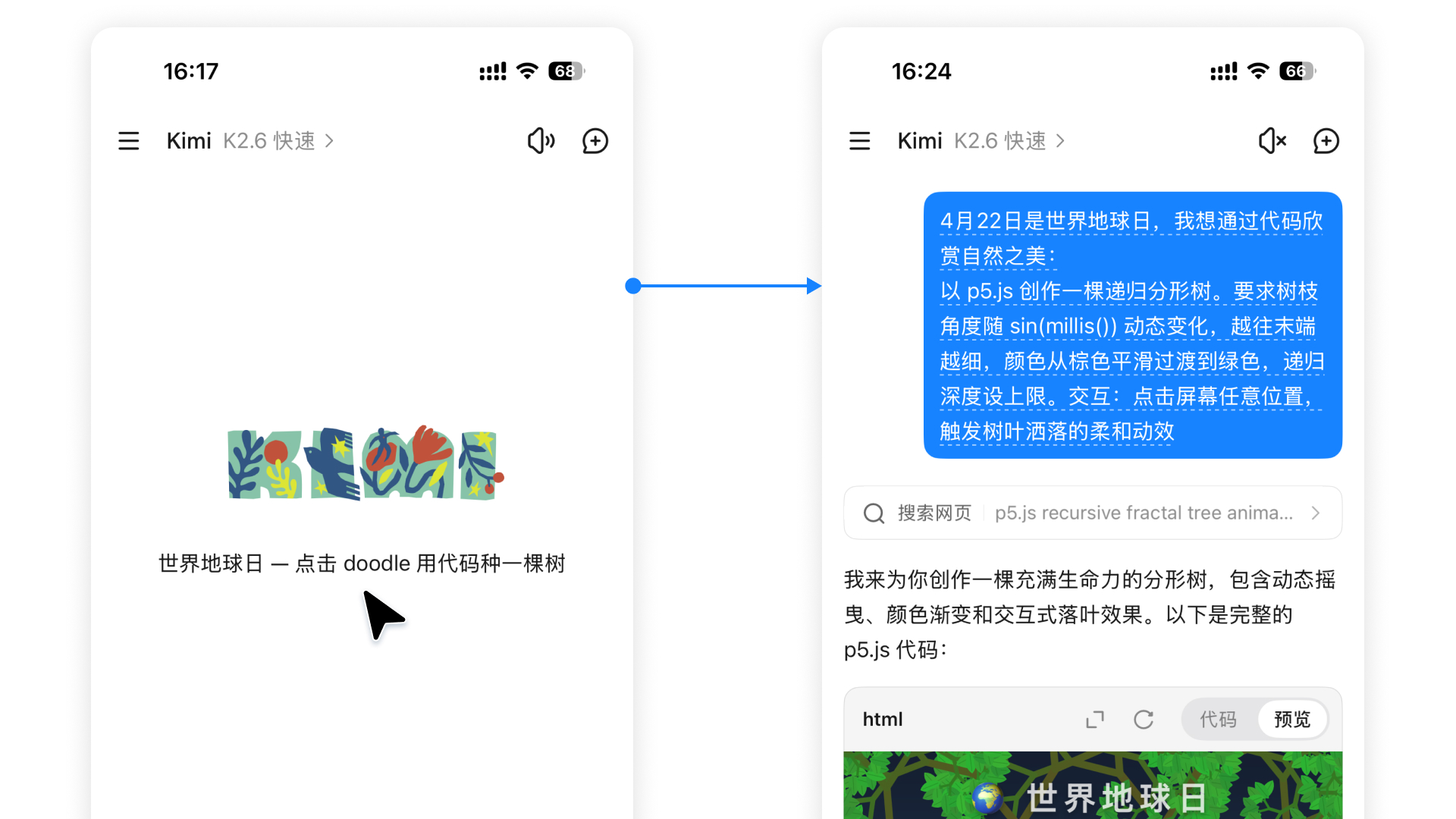Start a new chat in left phone
The height and width of the screenshot is (819, 1456).
point(595,141)
